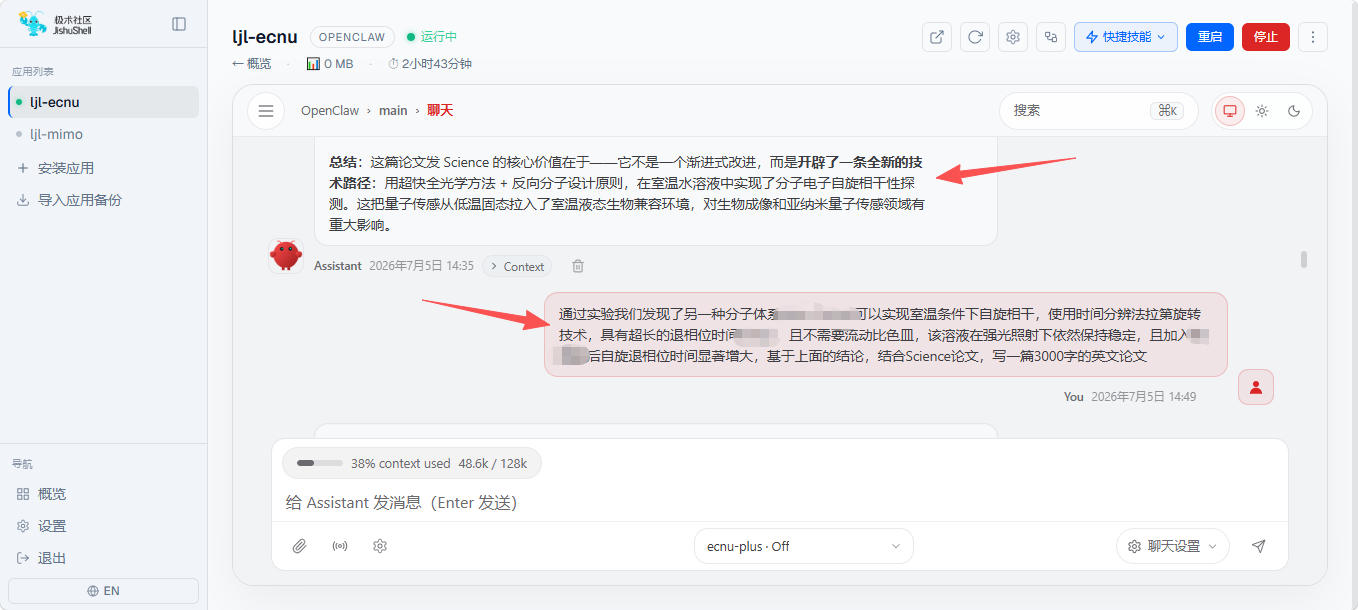Expand the Context section under the Assistant message
This screenshot has width=1358, height=610.
coord(517,266)
